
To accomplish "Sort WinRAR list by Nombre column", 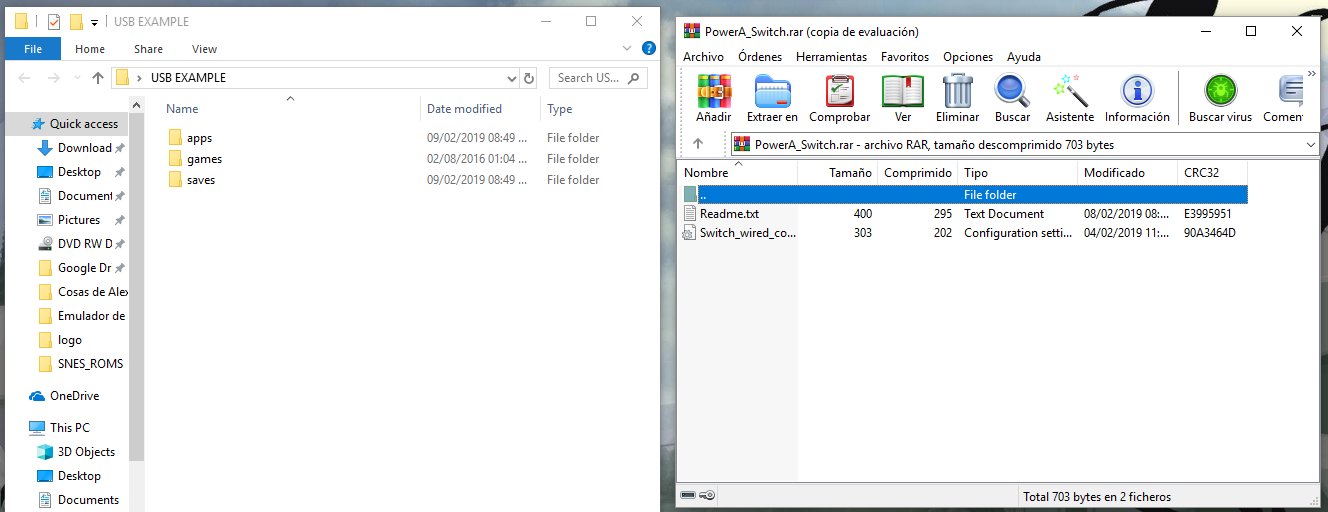I will [737, 173].
